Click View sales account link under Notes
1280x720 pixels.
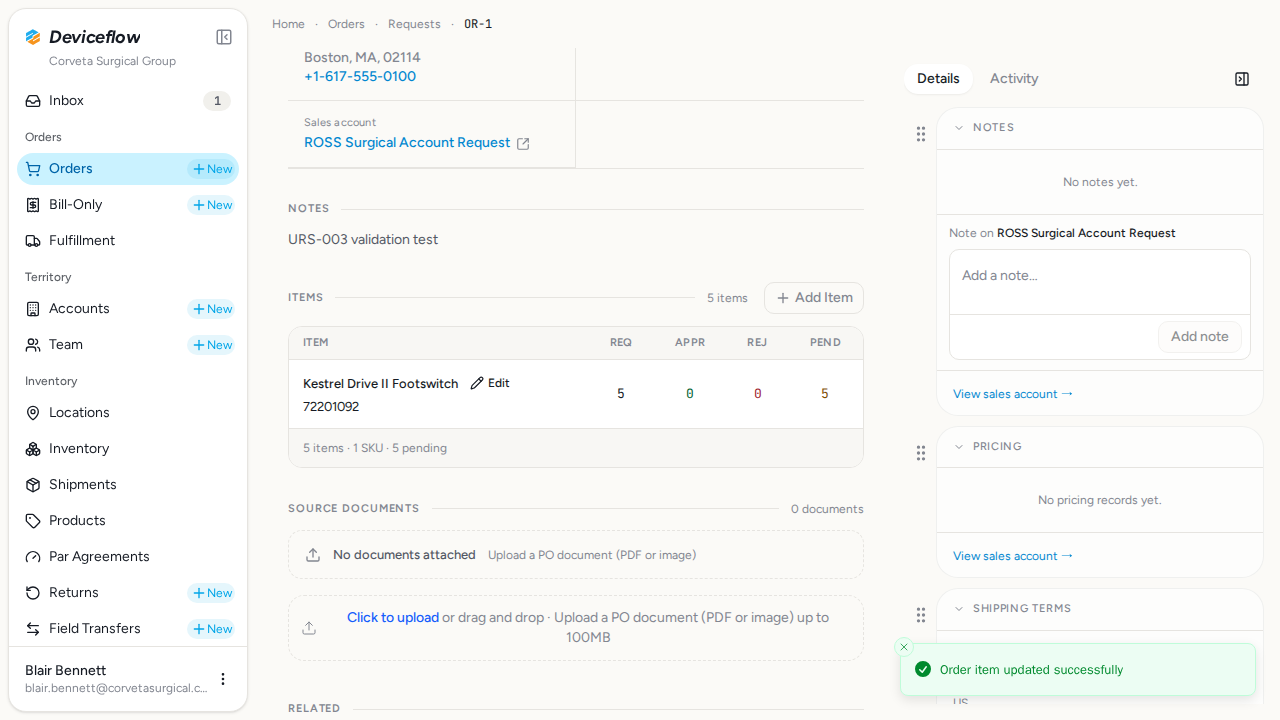[x=1013, y=394]
